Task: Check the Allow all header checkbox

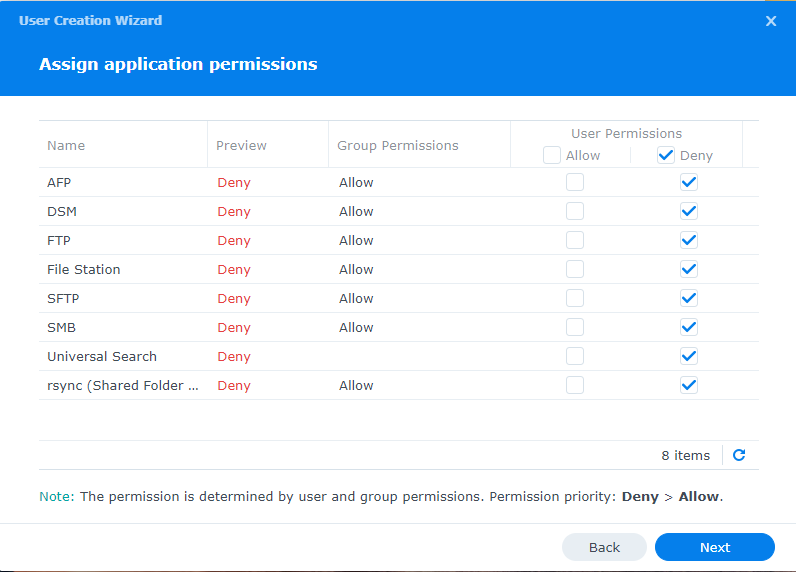Action: (x=552, y=155)
